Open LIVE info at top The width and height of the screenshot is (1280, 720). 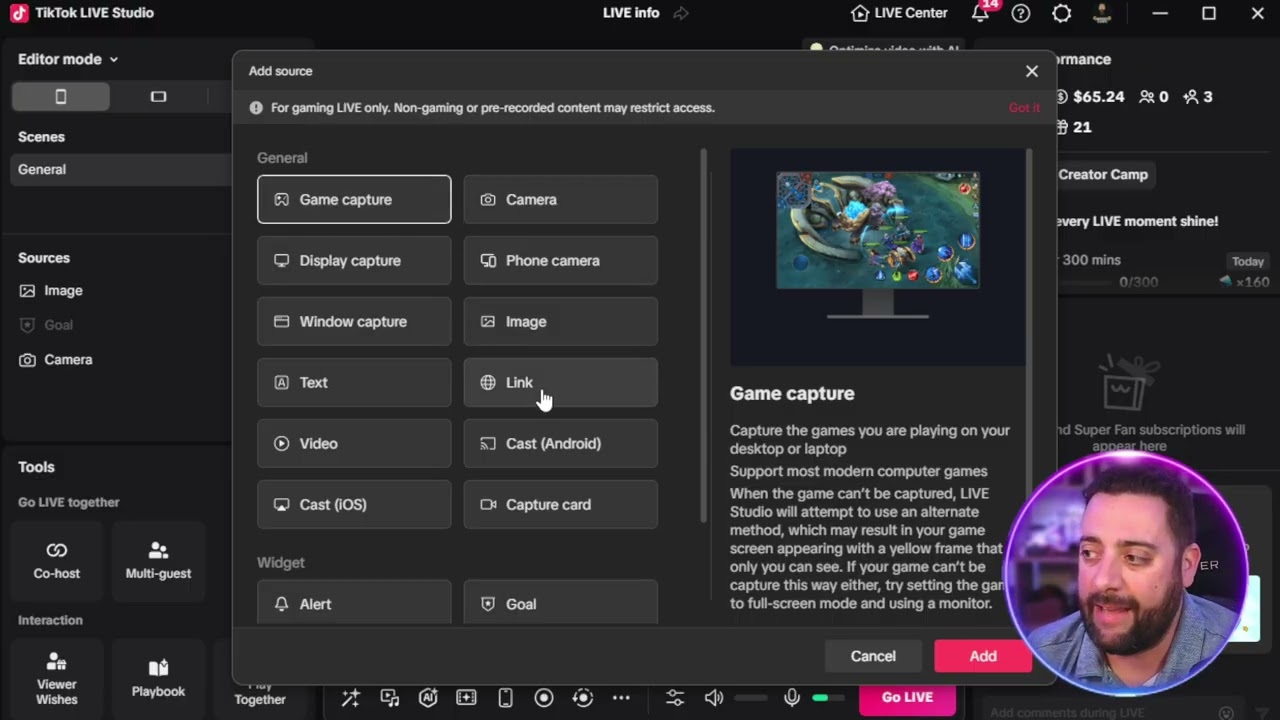(631, 13)
